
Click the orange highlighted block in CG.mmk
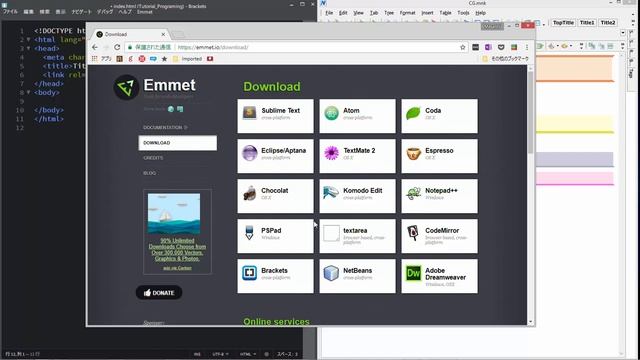575,69
